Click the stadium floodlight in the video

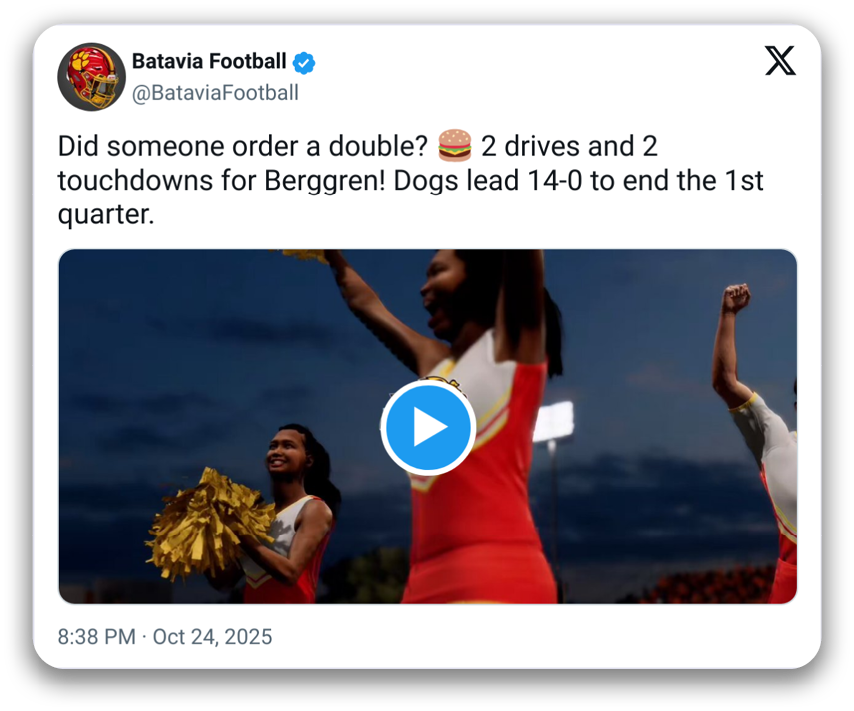click(x=552, y=422)
